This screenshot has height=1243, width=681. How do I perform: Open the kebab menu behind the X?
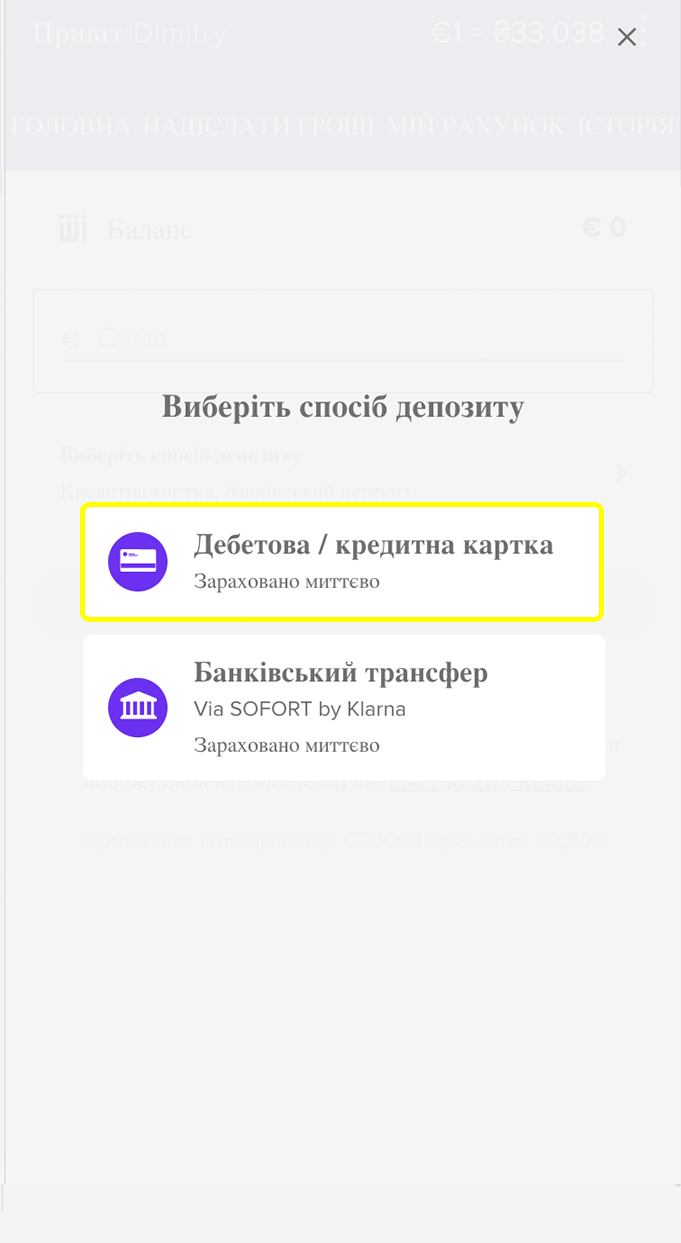pyautogui.click(x=643, y=30)
